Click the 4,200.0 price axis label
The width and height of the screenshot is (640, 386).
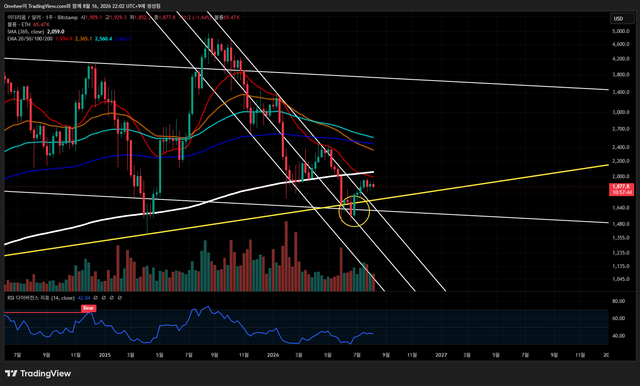click(621, 59)
